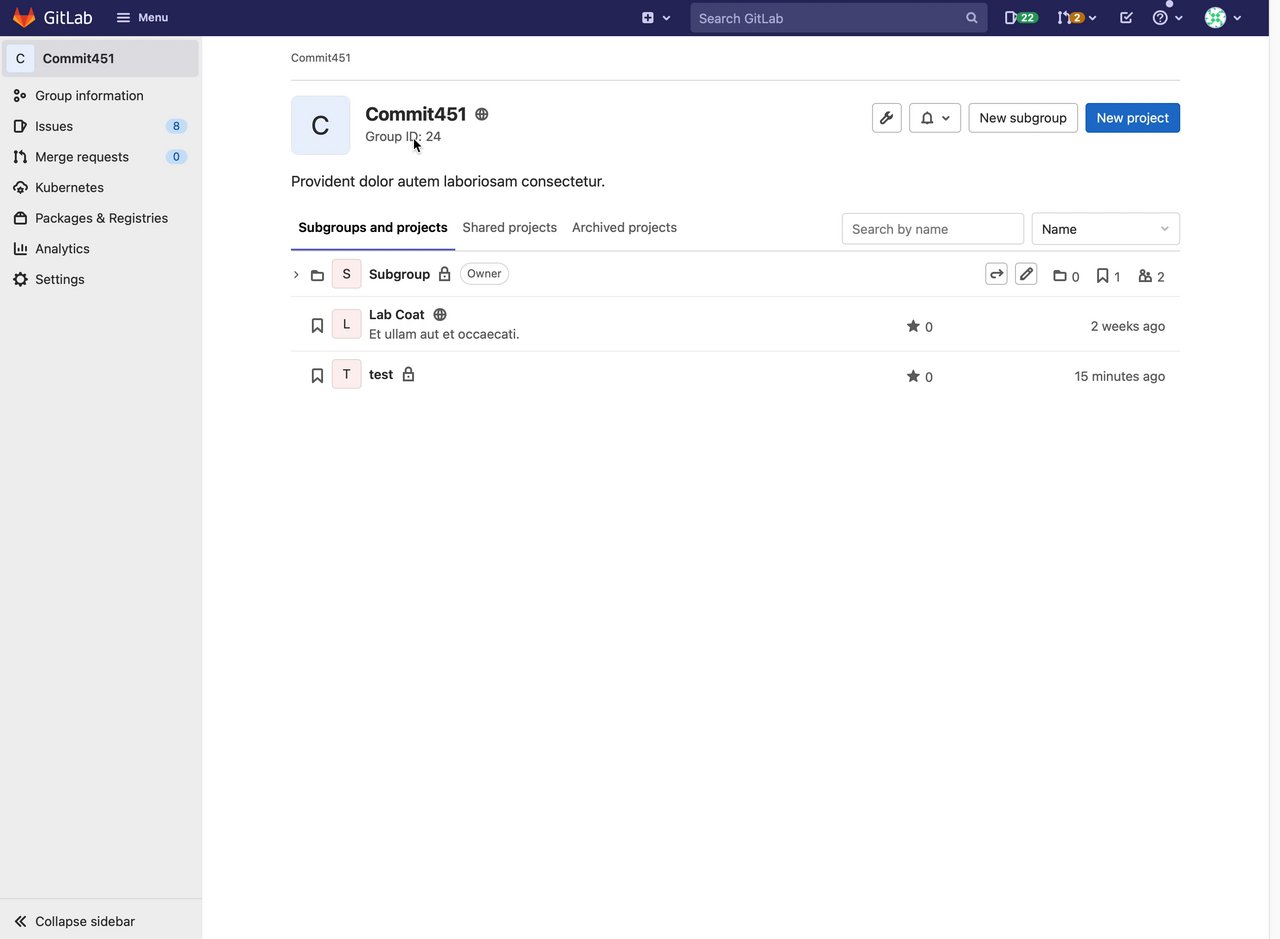Open the issues counter showing 22
This screenshot has height=939, width=1280.
click(x=1020, y=18)
